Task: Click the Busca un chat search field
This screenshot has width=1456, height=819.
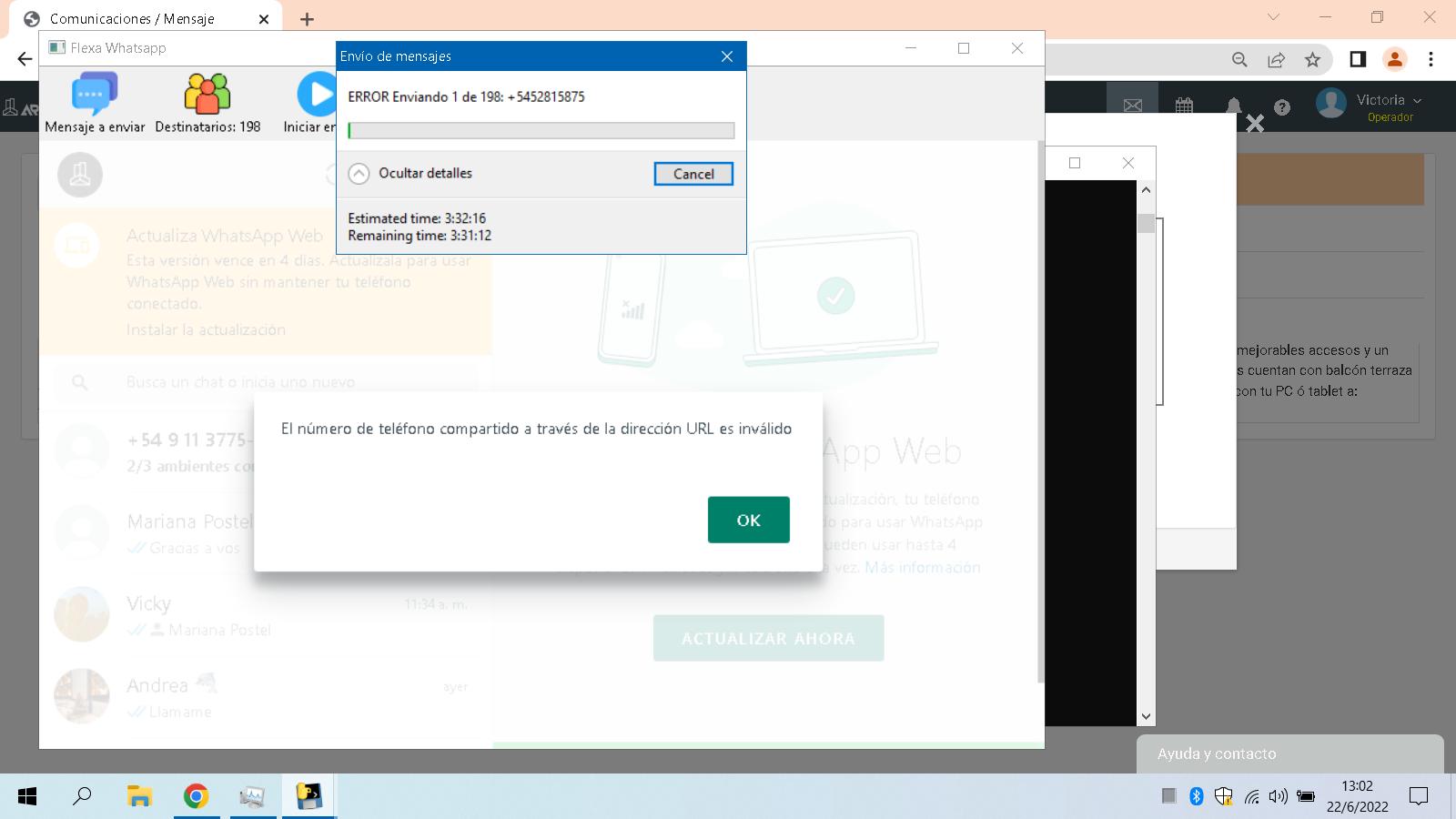Action: pos(266,382)
